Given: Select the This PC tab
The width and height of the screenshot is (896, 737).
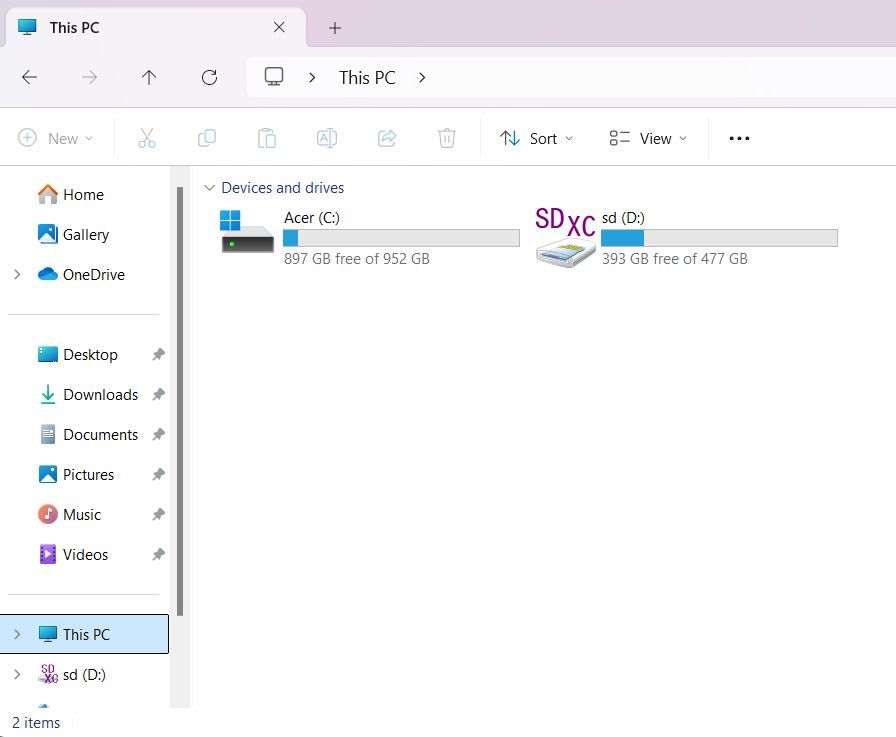Looking at the screenshot, I should pos(155,27).
